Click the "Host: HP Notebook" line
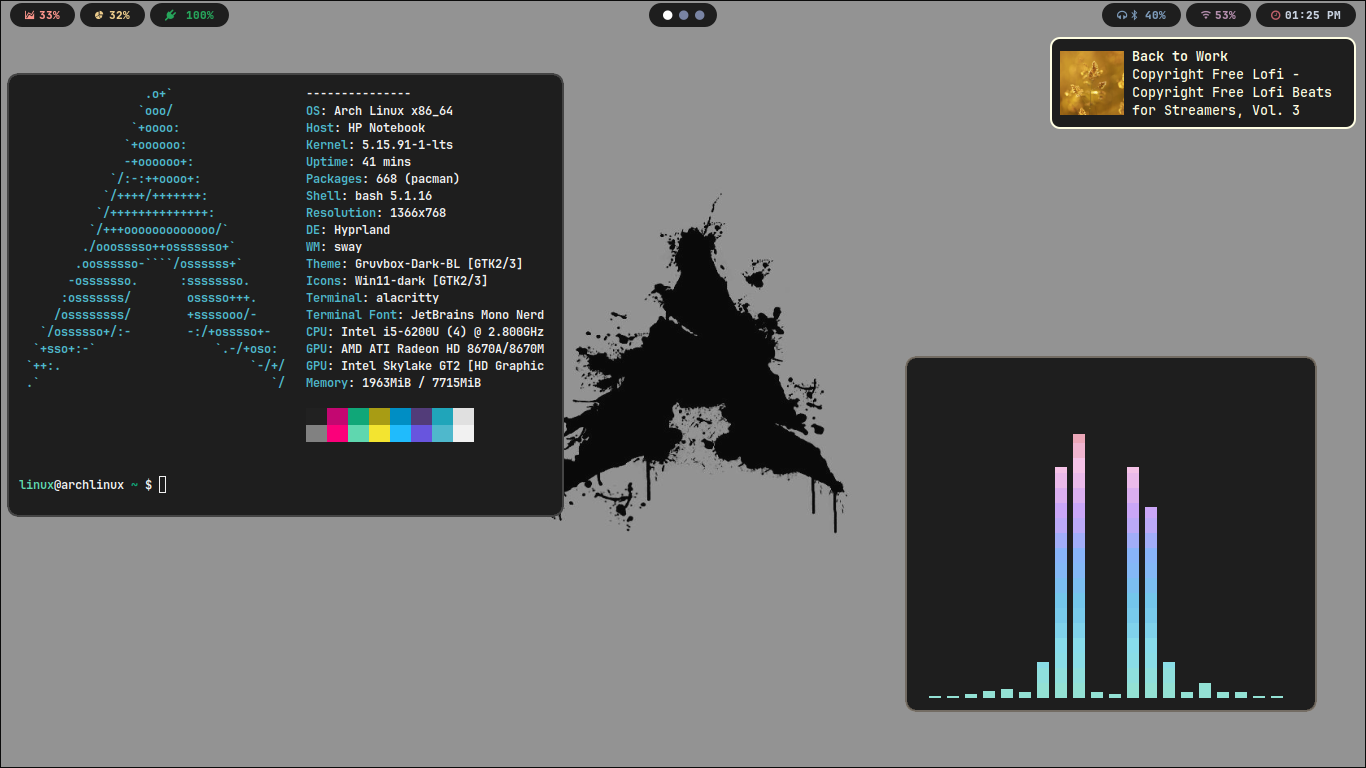Image resolution: width=1366 pixels, height=768 pixels. pos(365,128)
